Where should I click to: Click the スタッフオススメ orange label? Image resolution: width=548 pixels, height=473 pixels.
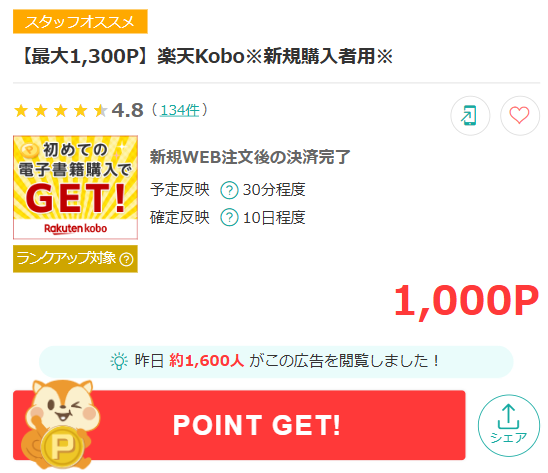80,22
